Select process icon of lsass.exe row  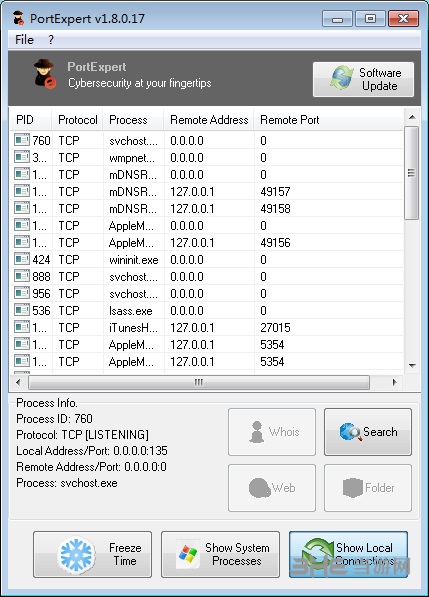[22, 310]
